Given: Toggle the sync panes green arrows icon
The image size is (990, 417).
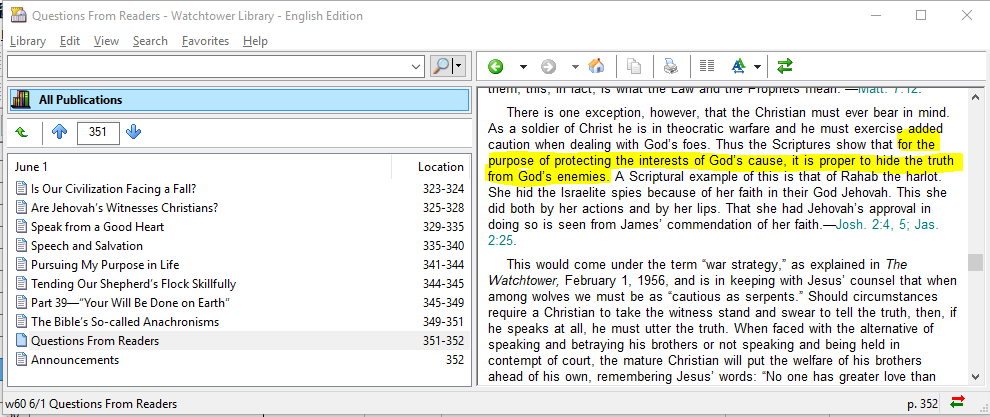Looking at the screenshot, I should click(785, 67).
